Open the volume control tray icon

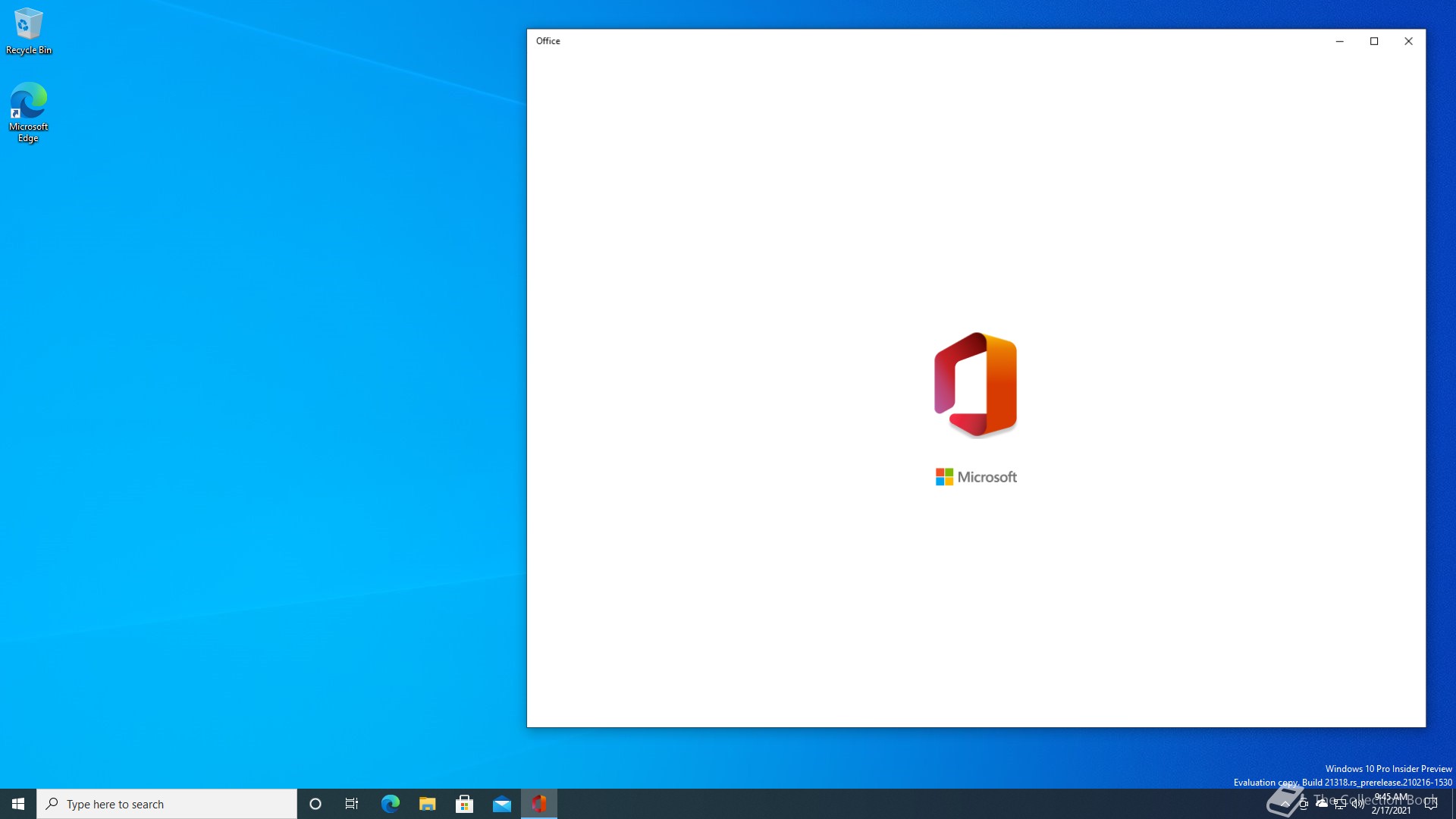click(x=1358, y=804)
